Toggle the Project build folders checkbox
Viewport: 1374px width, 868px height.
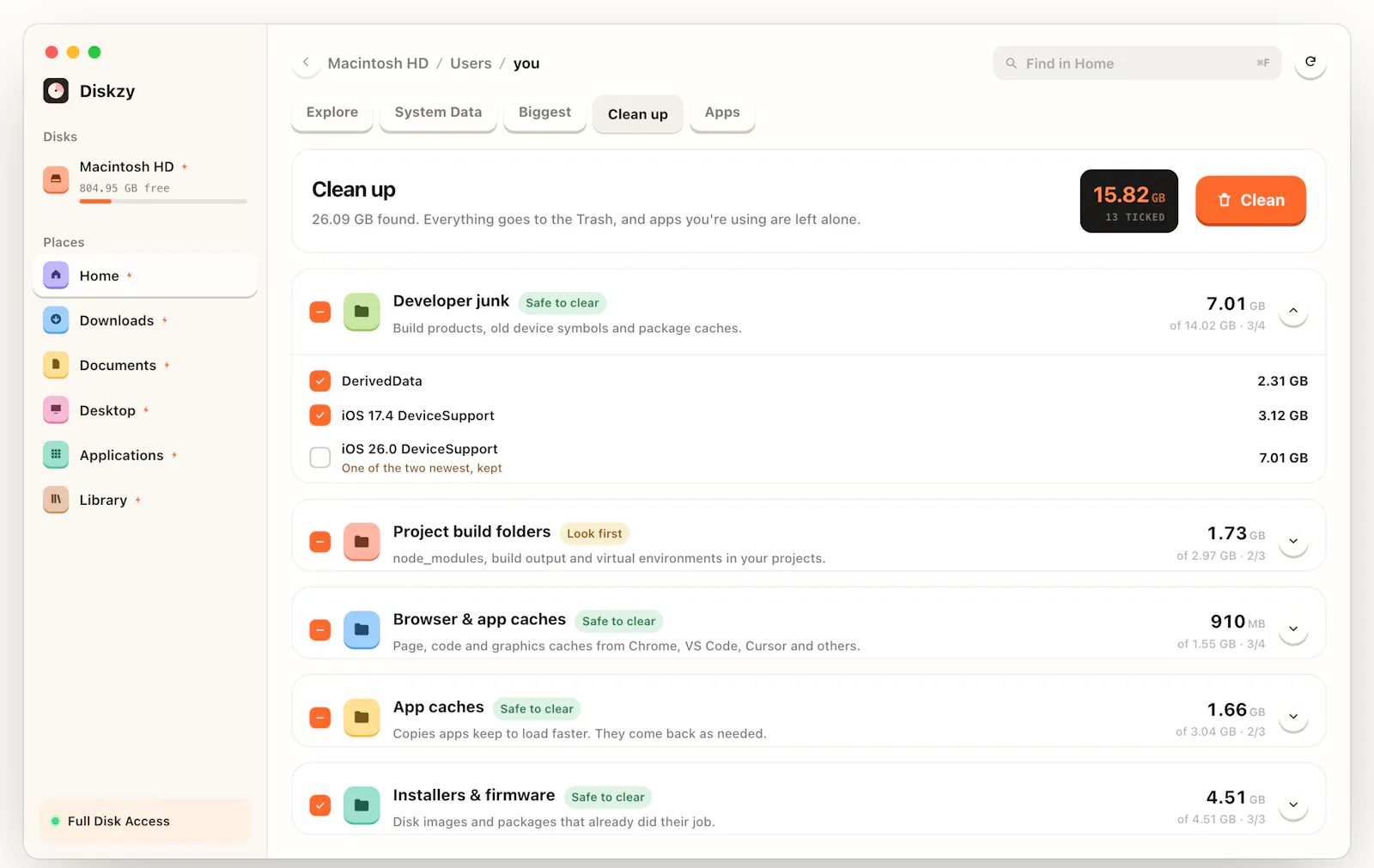pyautogui.click(x=320, y=542)
